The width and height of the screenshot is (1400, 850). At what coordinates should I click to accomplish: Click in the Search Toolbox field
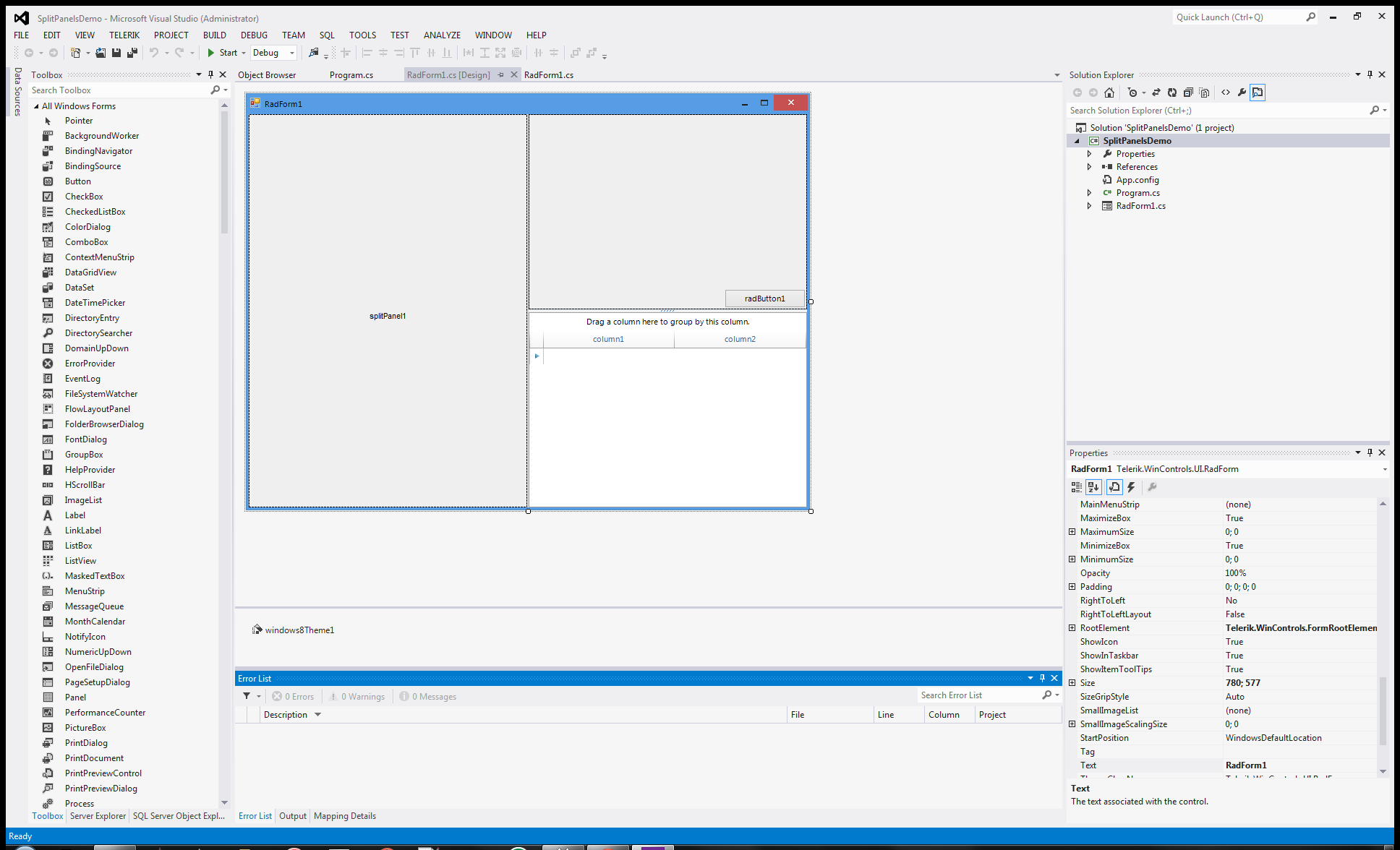click(x=119, y=90)
